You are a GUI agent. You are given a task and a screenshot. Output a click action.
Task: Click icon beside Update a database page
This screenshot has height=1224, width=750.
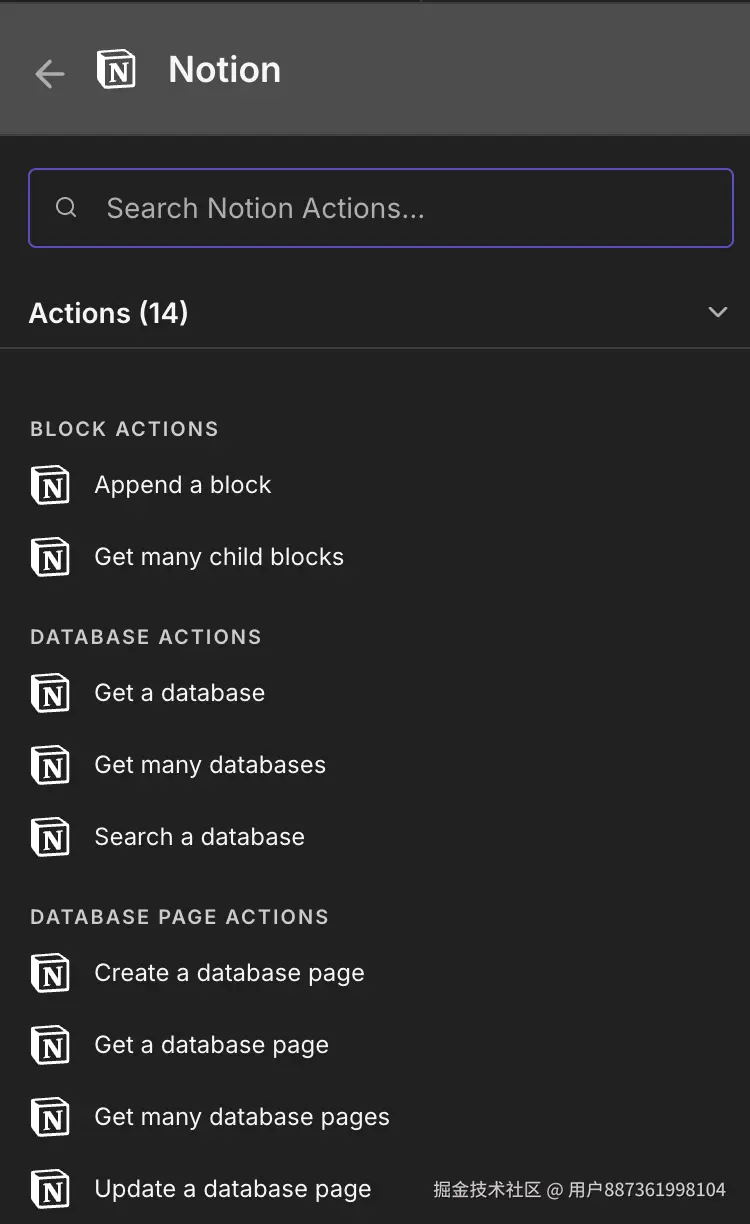pyautogui.click(x=50, y=1189)
